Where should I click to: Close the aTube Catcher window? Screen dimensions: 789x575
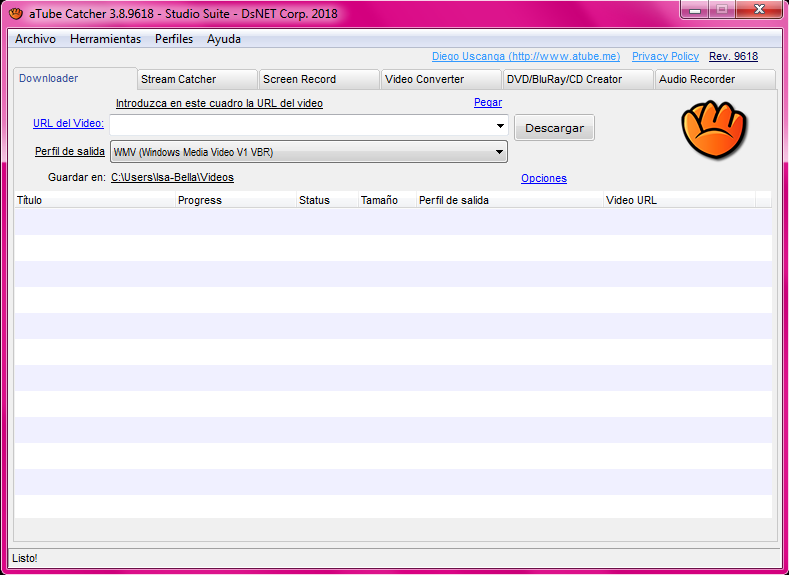click(759, 10)
